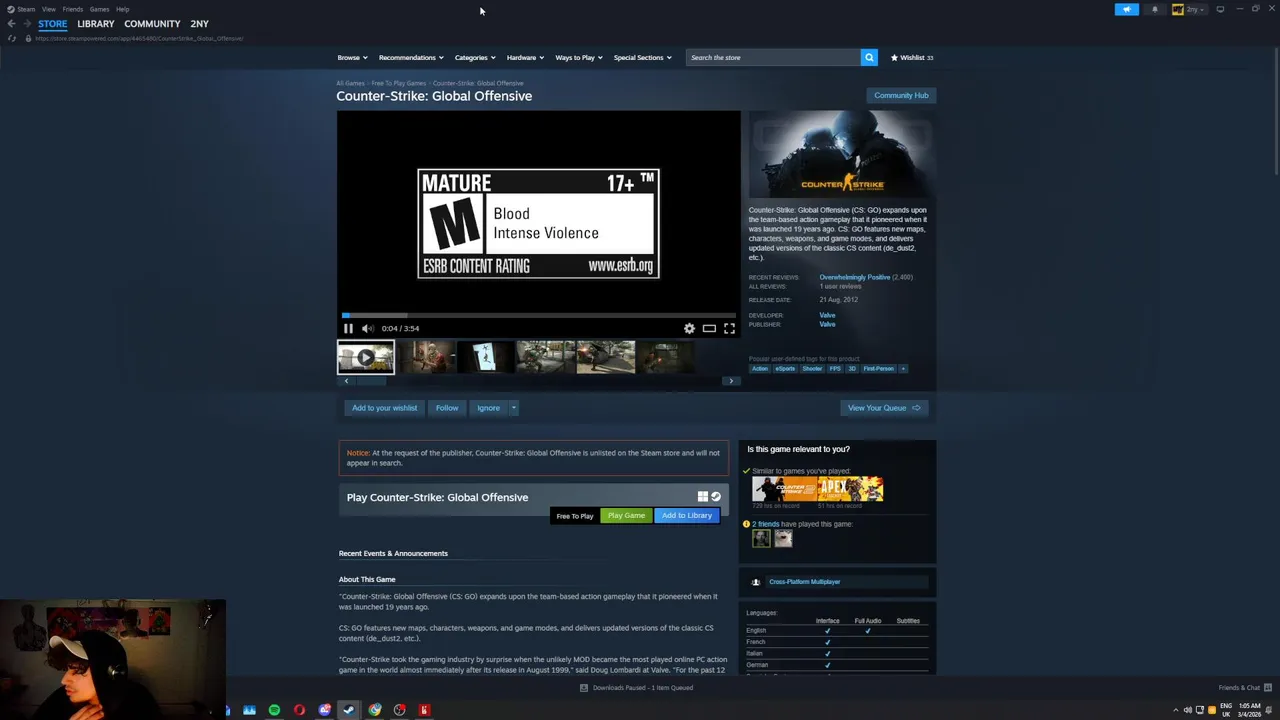Open Steam announcements megaphone button
The width and height of the screenshot is (1280, 720).
(x=1126, y=9)
